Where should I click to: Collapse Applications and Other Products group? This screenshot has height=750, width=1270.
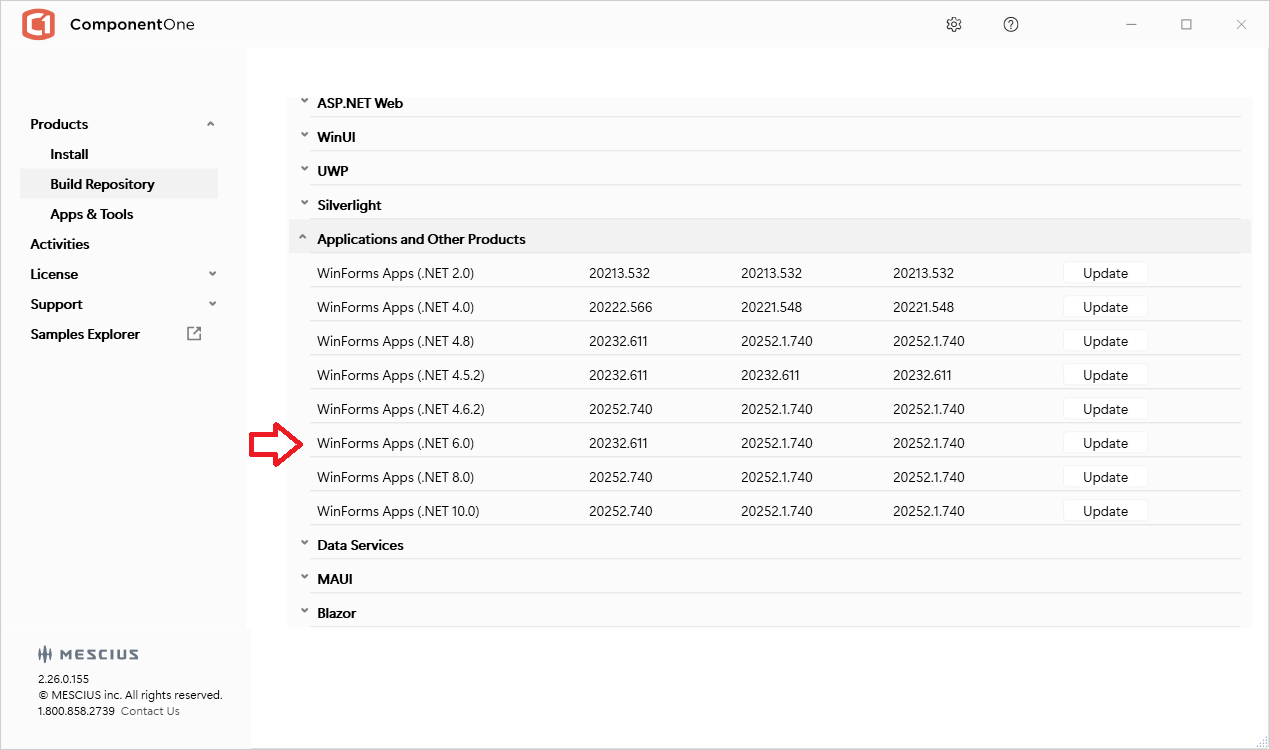pos(304,239)
